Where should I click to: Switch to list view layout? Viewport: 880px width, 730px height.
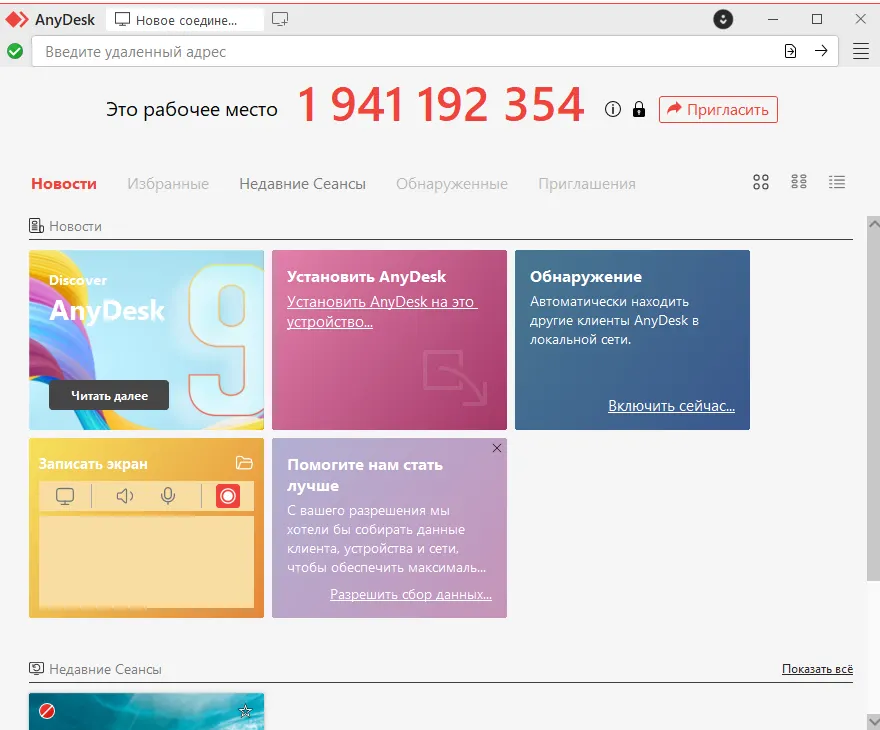[x=837, y=182]
